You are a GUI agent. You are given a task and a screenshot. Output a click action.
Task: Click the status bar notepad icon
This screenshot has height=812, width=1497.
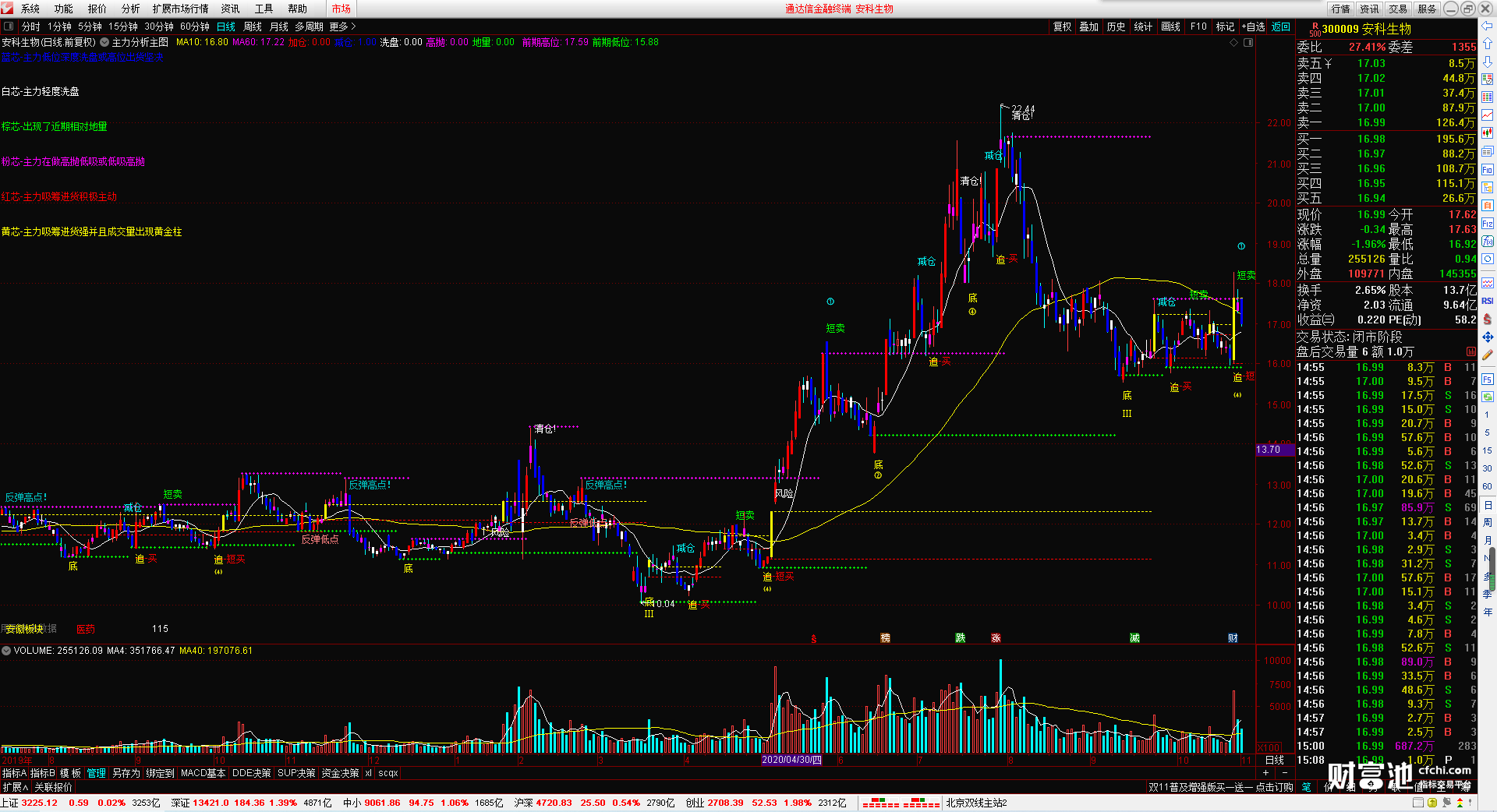tap(1417, 803)
